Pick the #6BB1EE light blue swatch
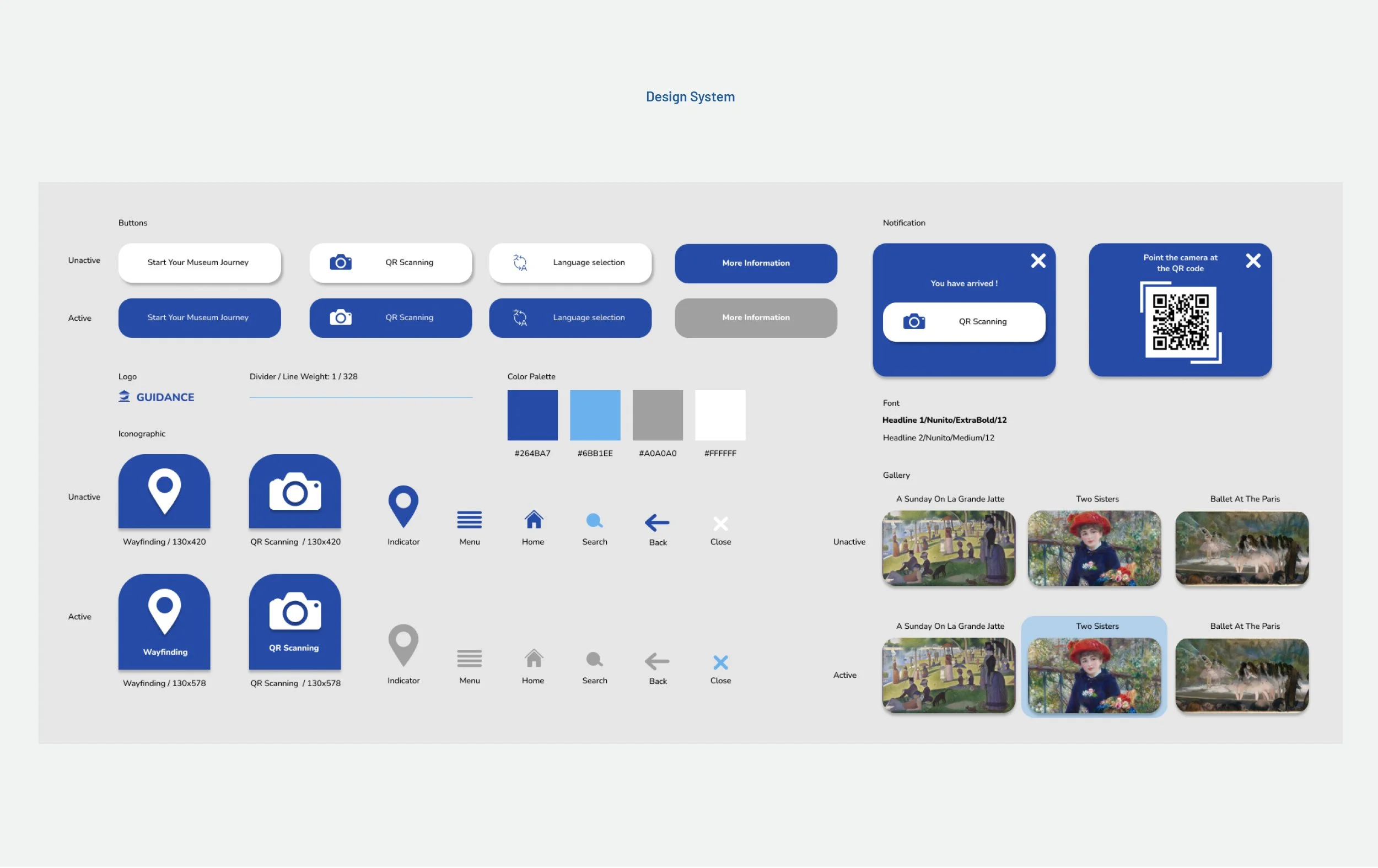The image size is (1378, 868). coord(595,416)
